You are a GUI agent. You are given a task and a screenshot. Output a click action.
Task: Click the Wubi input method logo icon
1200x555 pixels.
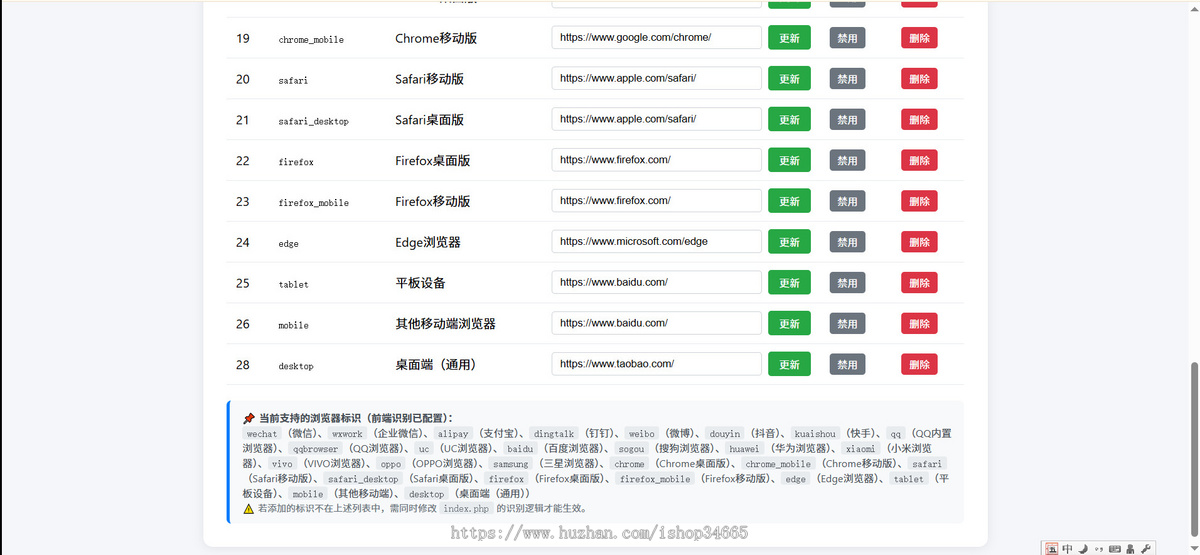pyautogui.click(x=1051, y=548)
